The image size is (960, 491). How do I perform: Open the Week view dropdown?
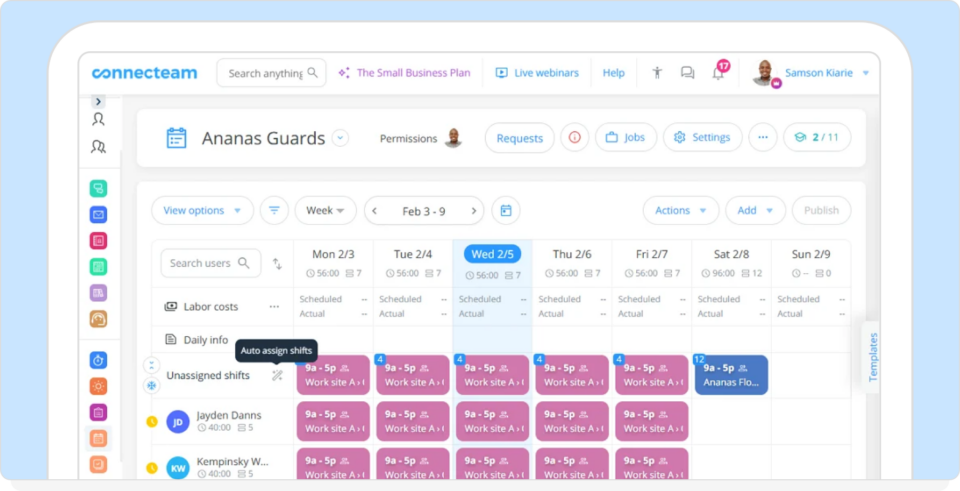click(325, 211)
